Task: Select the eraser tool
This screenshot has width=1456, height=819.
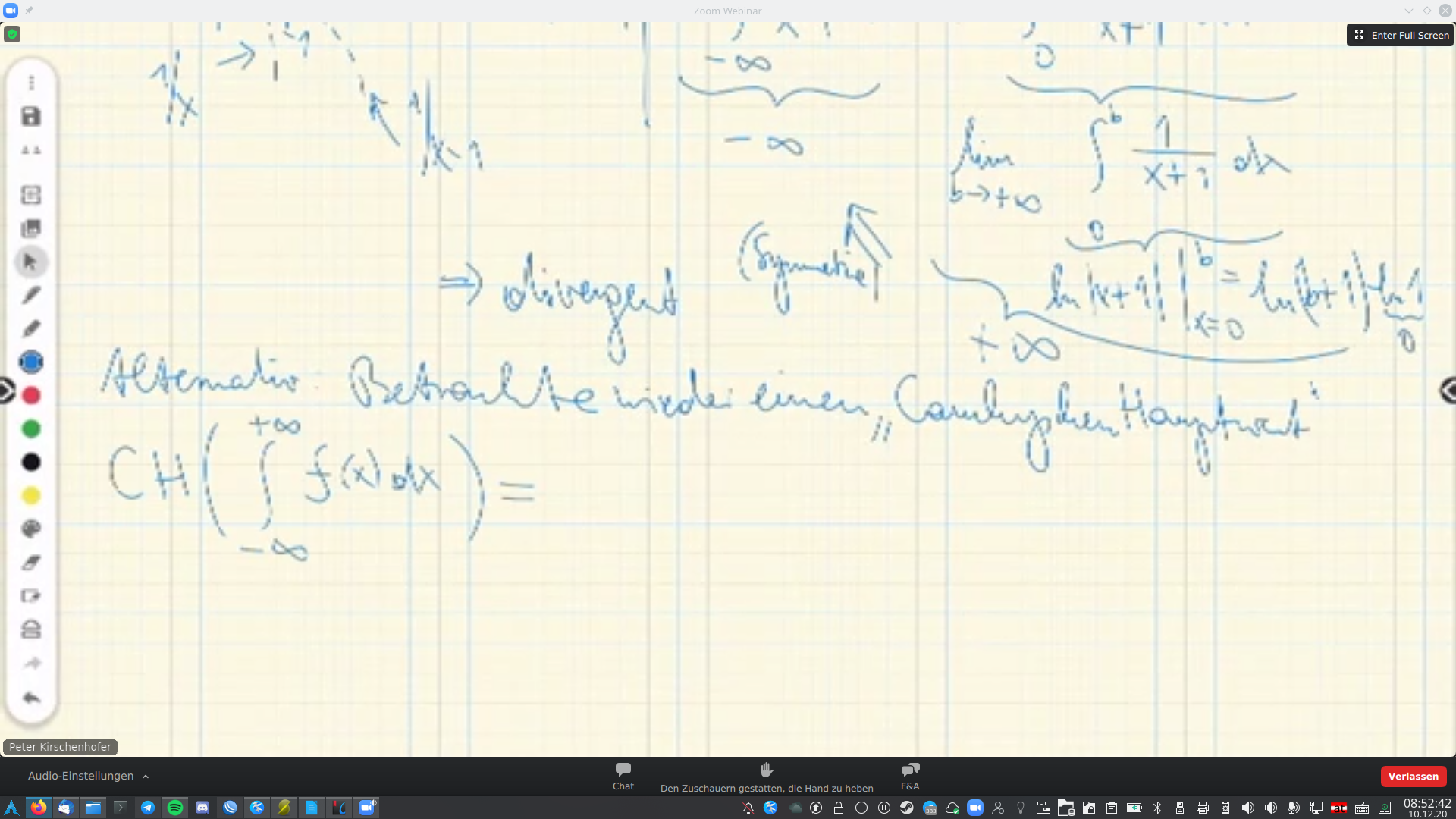Action: pos(31,562)
